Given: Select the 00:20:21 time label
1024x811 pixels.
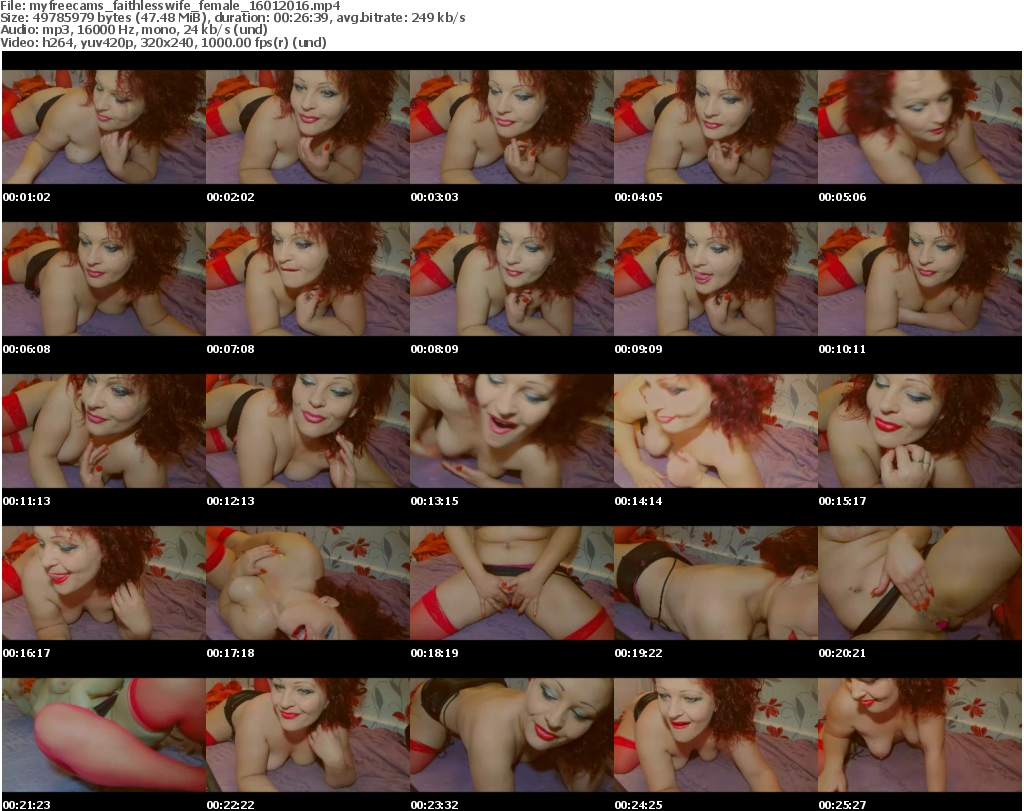Looking at the screenshot, I should 842,653.
